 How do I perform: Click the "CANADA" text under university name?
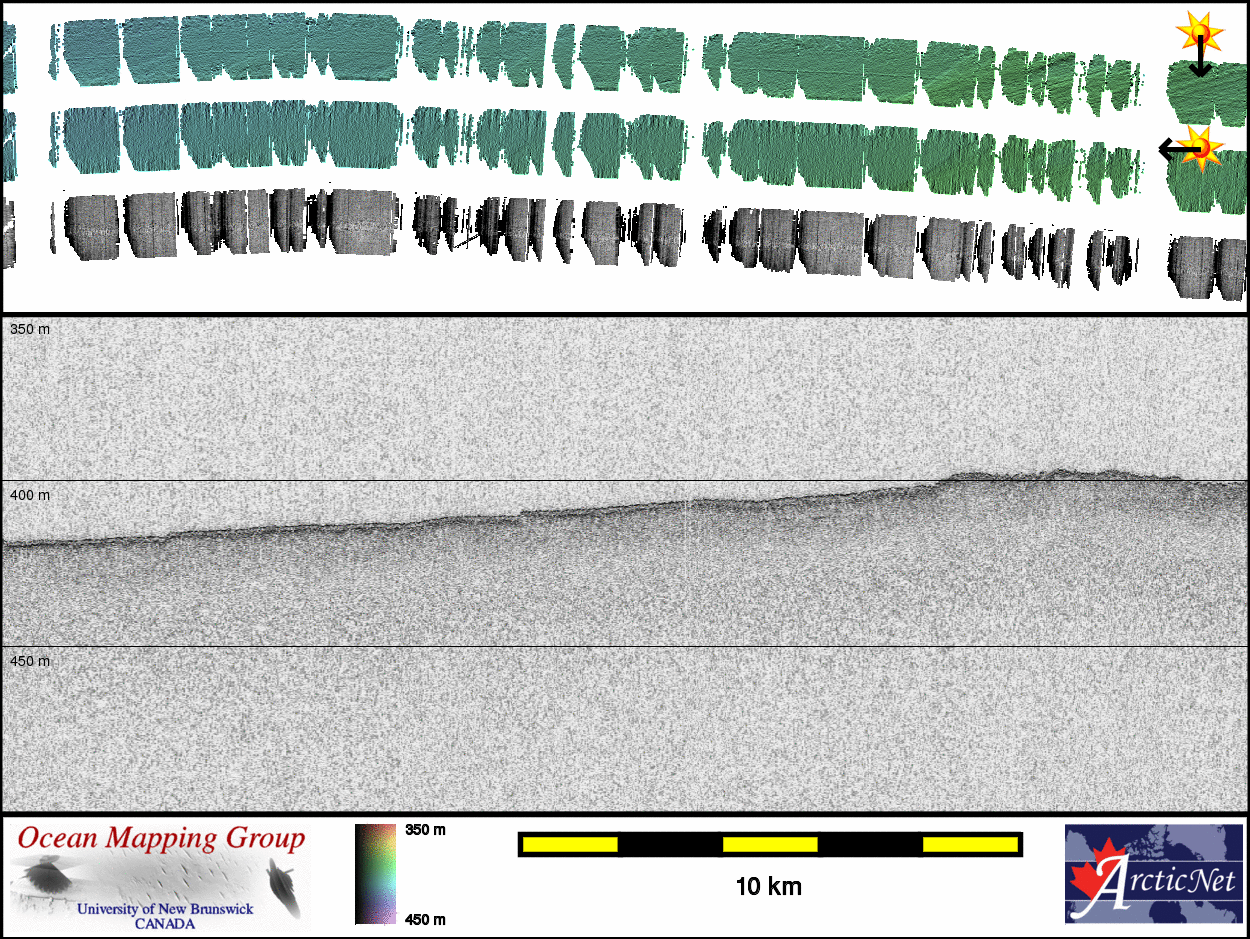click(x=165, y=923)
